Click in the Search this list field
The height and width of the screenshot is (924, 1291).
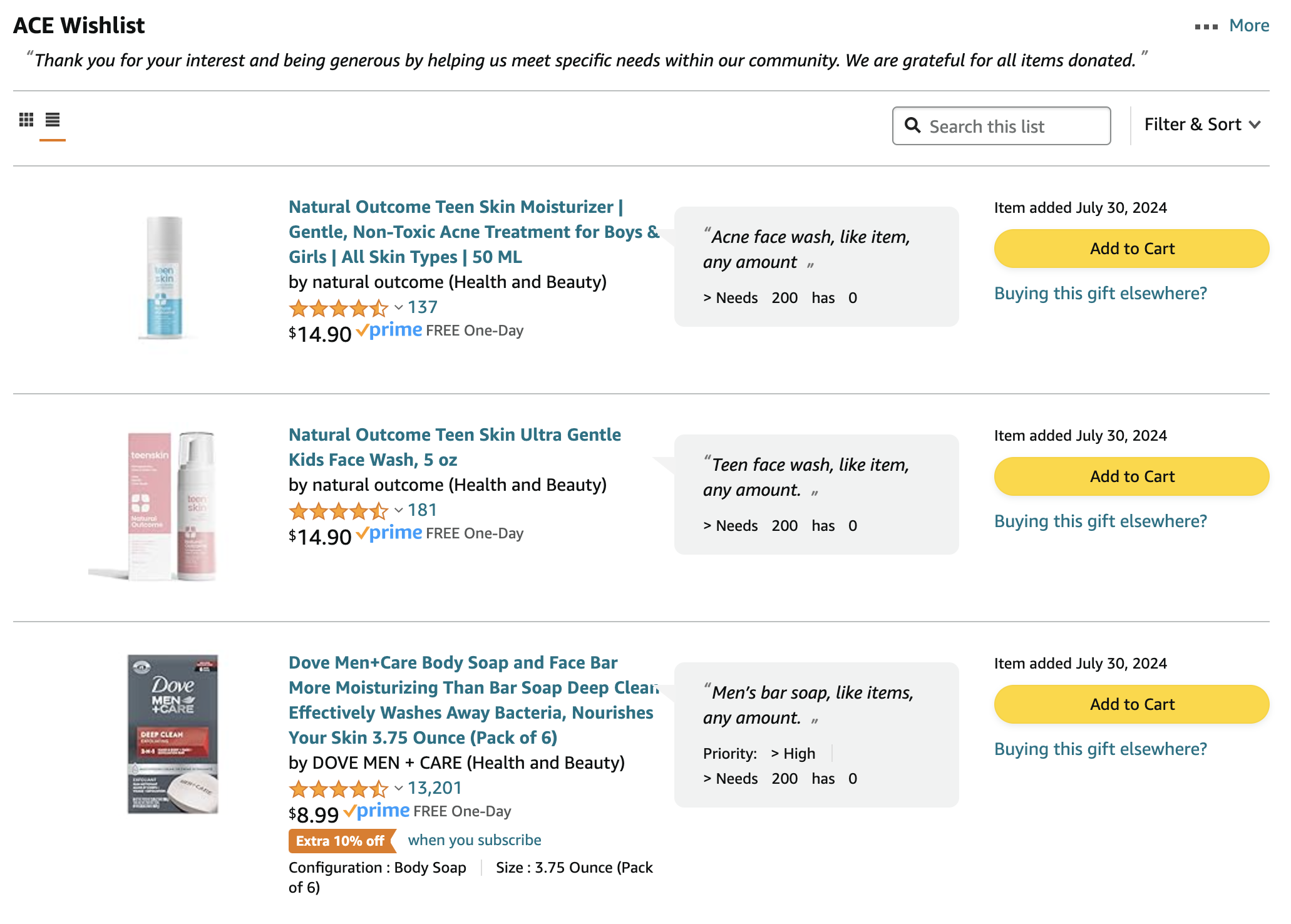pyautogui.click(x=1001, y=126)
